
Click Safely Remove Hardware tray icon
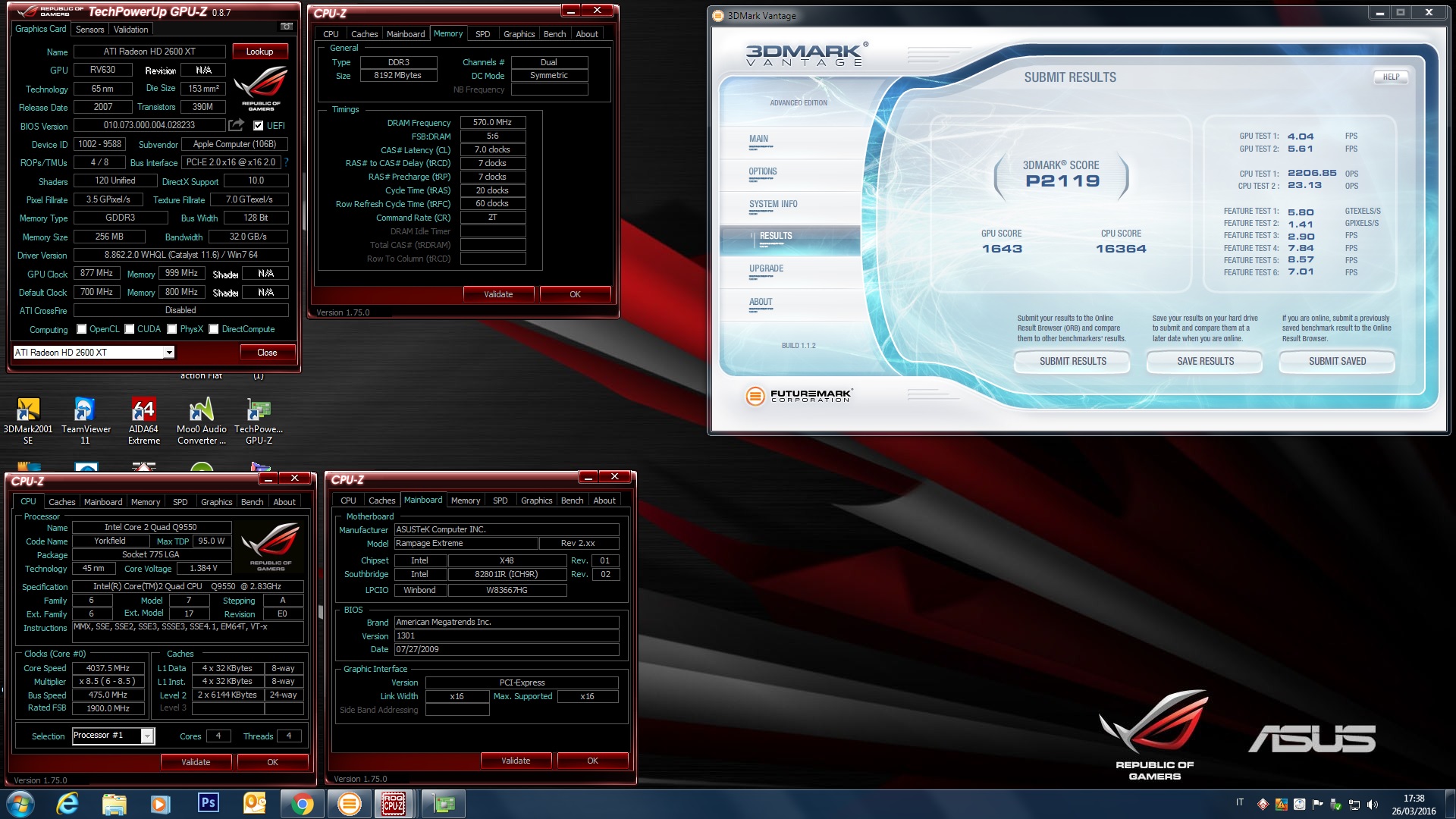[x=1335, y=805]
